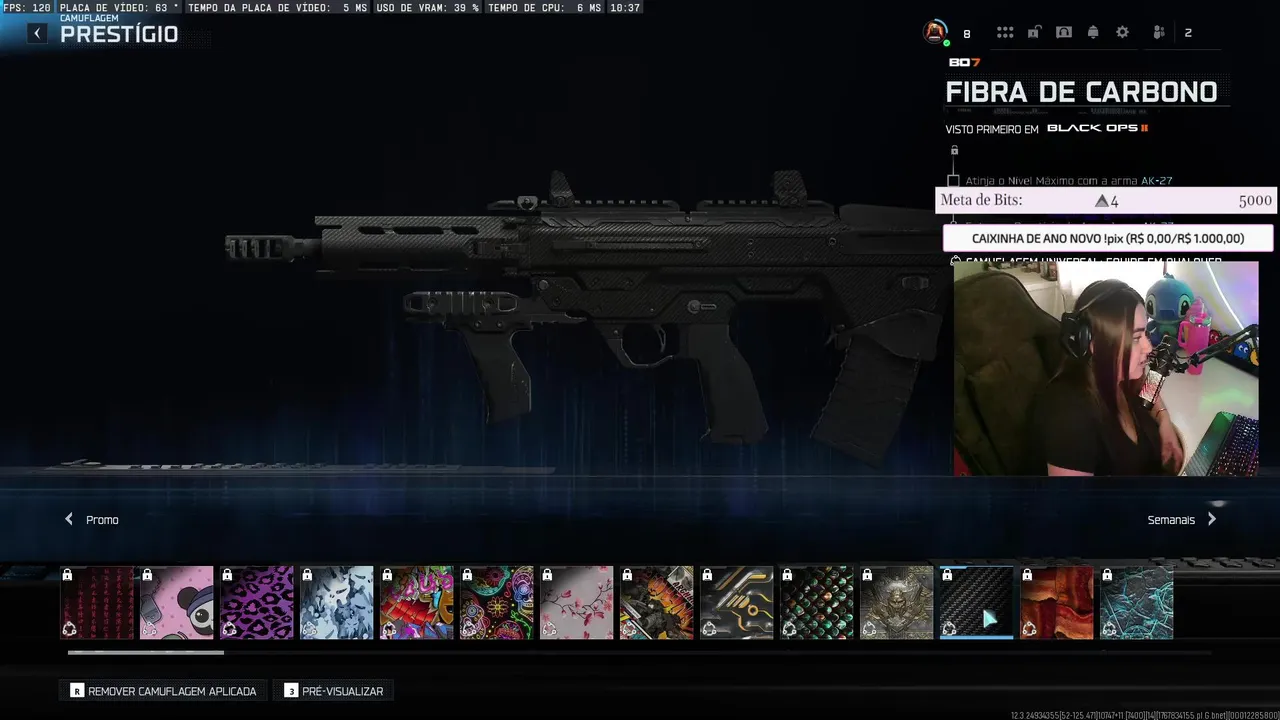Select the neon sugar skull camouflage
Image resolution: width=1280 pixels, height=720 pixels.
[x=497, y=603]
